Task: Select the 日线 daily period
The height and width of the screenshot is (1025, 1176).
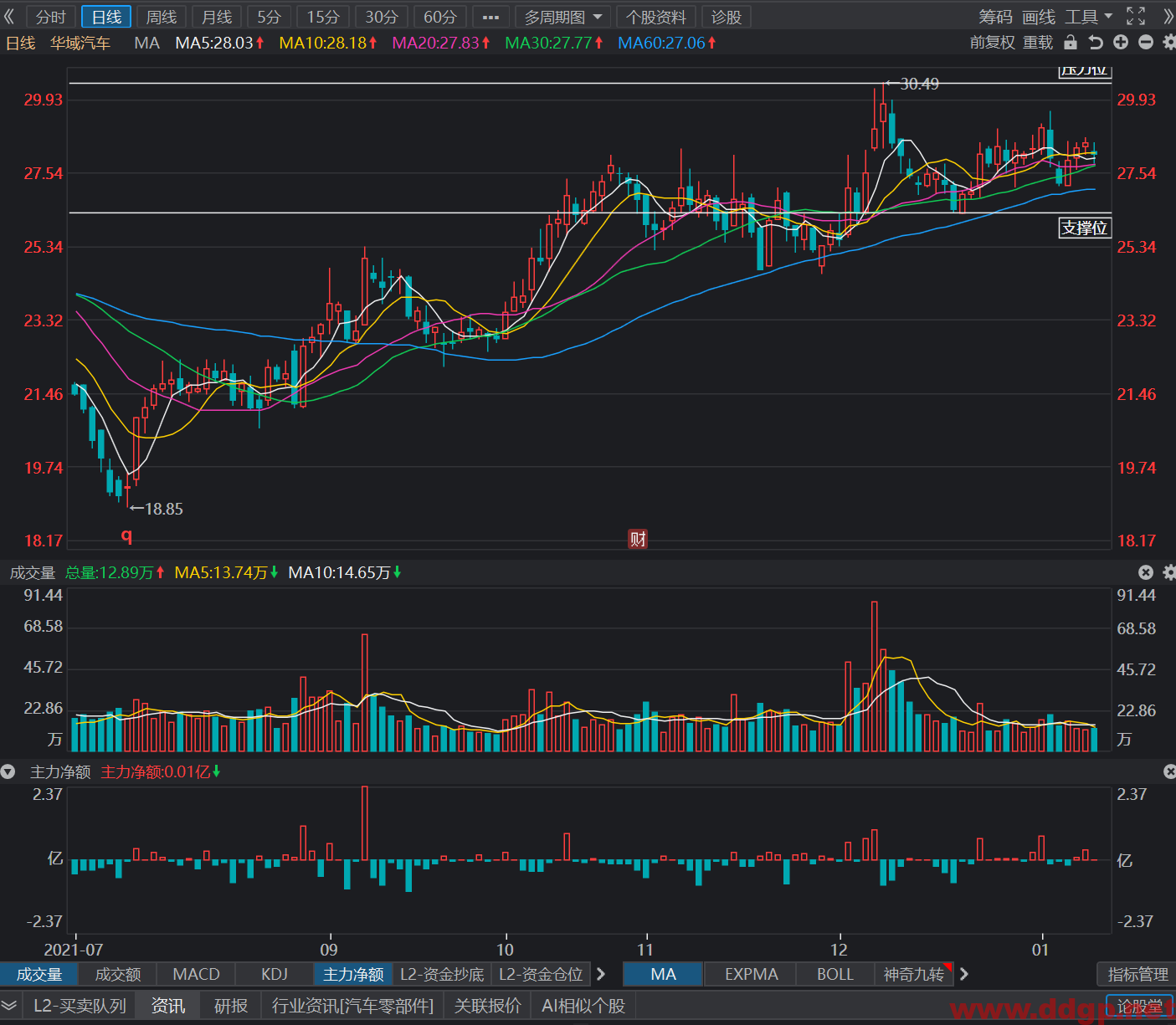Action: [x=106, y=17]
